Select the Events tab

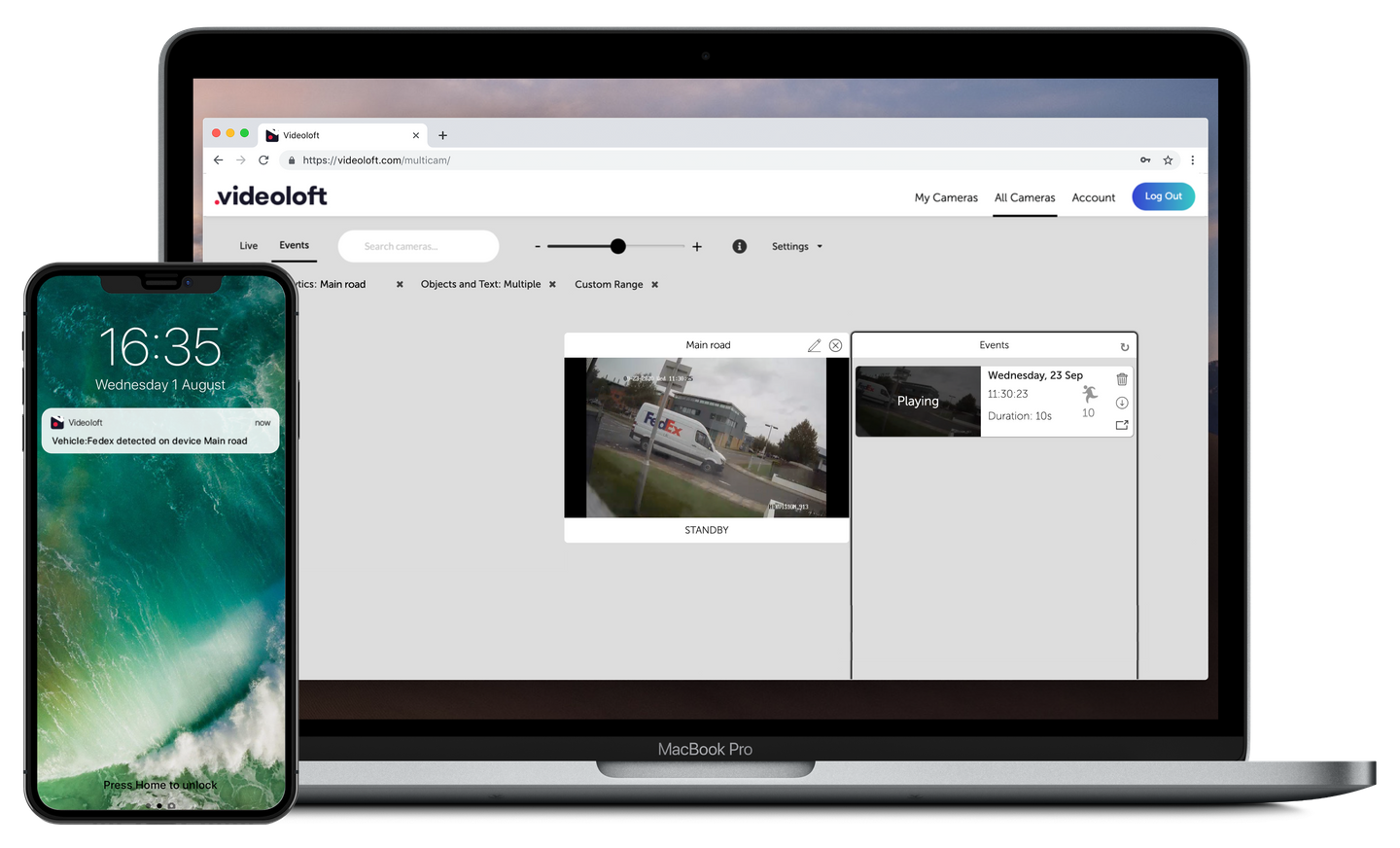[294, 246]
